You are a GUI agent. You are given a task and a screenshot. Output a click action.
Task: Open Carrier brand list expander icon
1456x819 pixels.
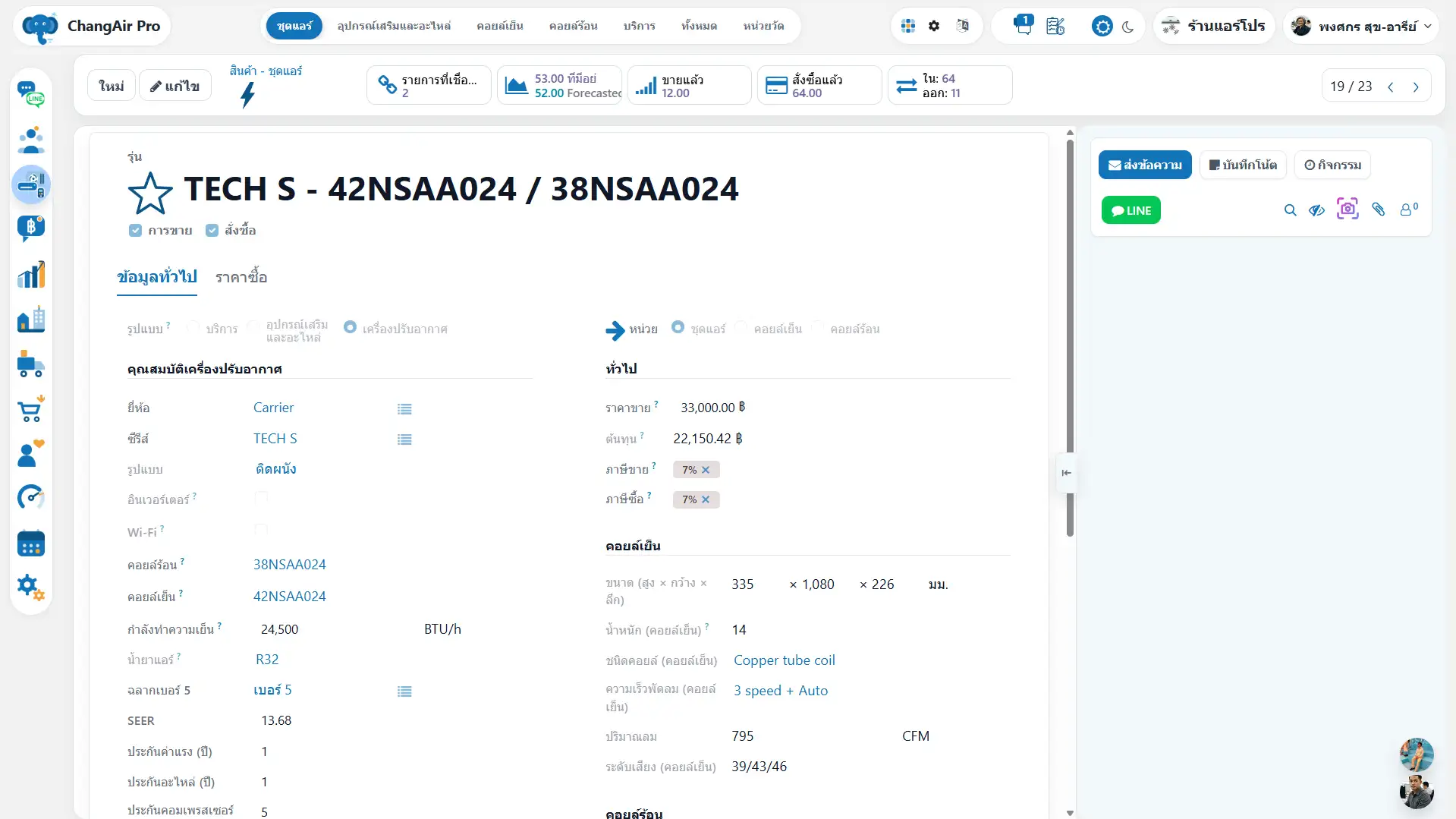(x=404, y=409)
